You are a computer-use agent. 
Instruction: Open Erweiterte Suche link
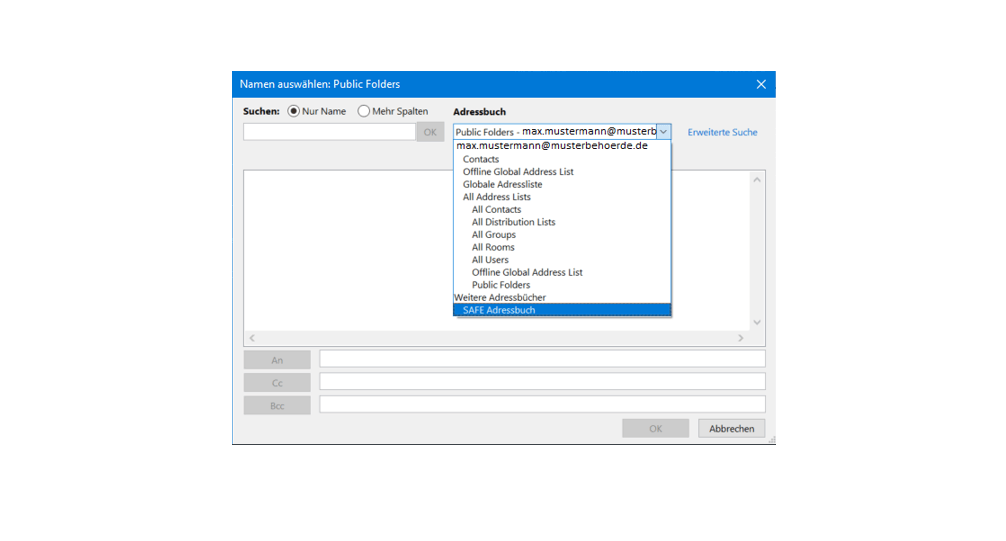point(722,132)
